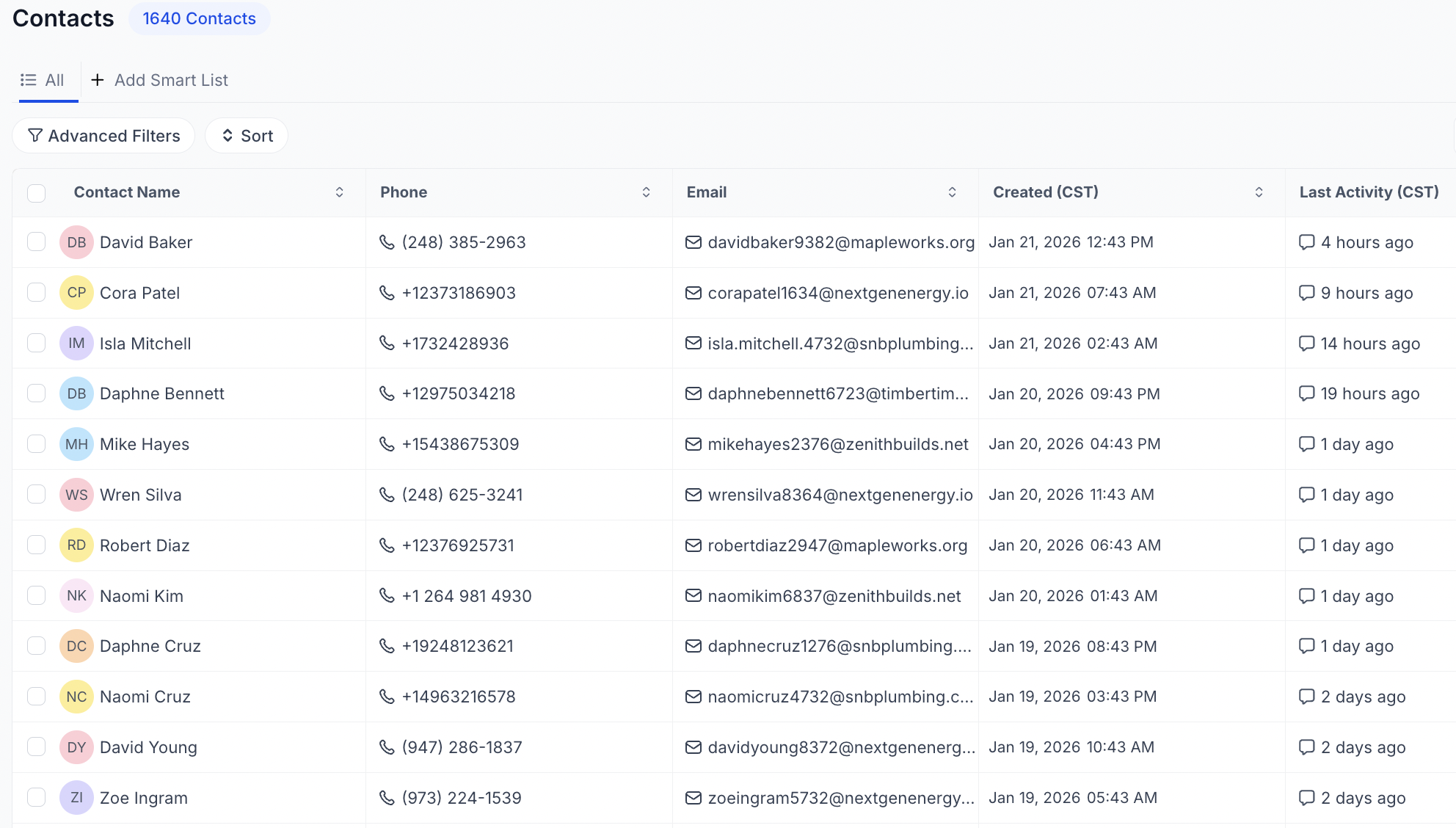
Task: Click Cora Patel's email envelope icon
Action: click(694, 293)
